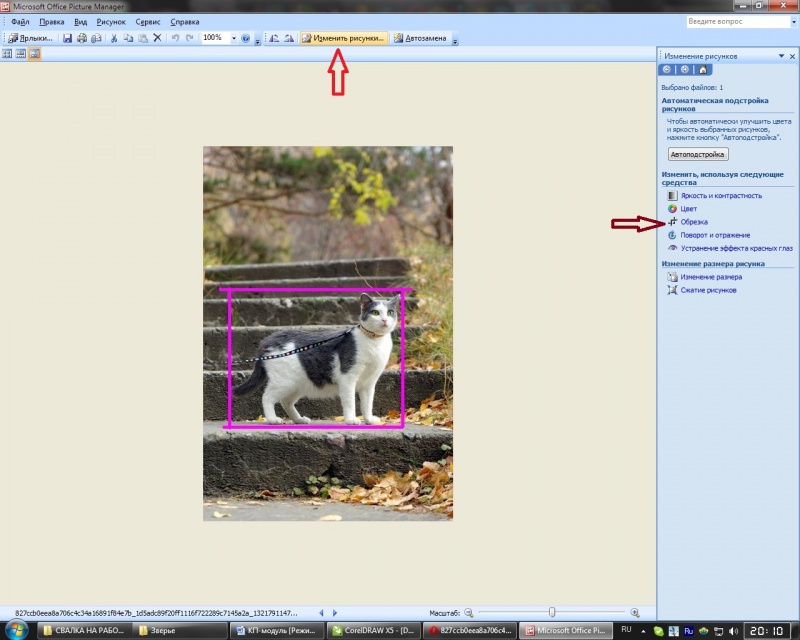Screen dimensions: 800x640
Task: Click the Save icon in toolbar
Action: 67,38
